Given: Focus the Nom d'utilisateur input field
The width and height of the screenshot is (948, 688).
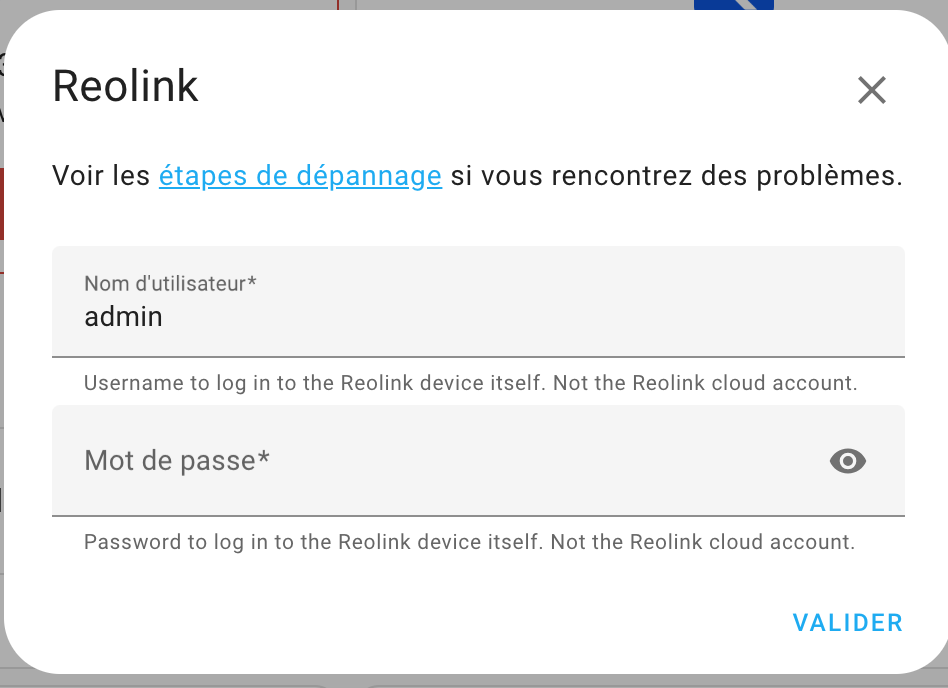Looking at the screenshot, I should coord(478,302).
